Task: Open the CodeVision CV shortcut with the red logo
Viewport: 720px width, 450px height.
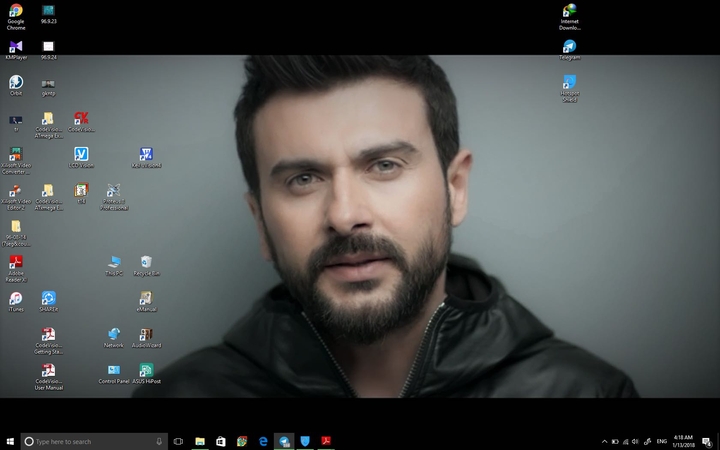Action: coord(81,122)
